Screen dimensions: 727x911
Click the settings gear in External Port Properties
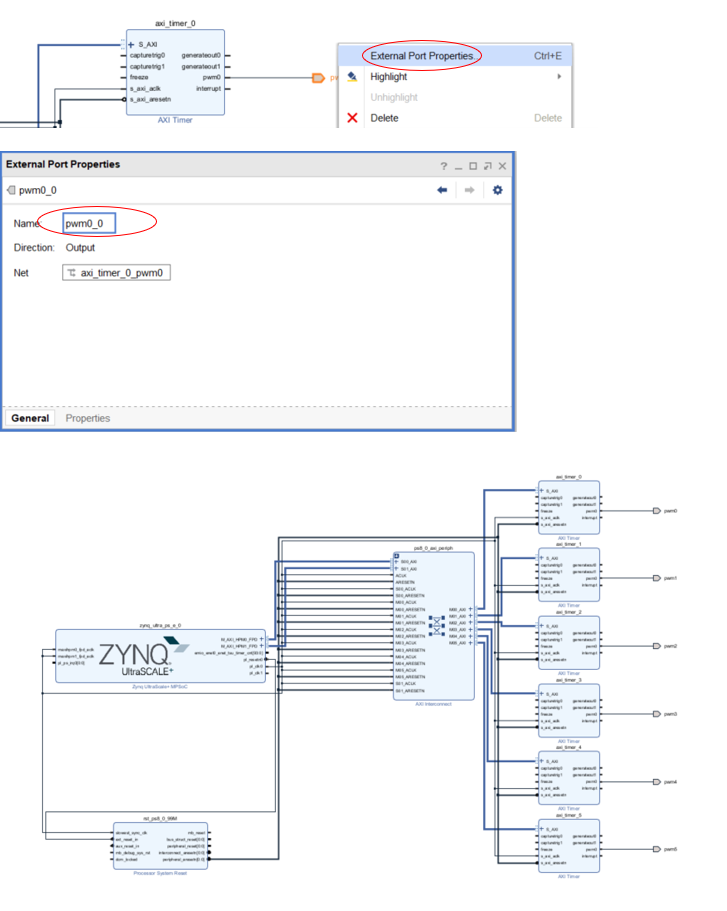497,190
